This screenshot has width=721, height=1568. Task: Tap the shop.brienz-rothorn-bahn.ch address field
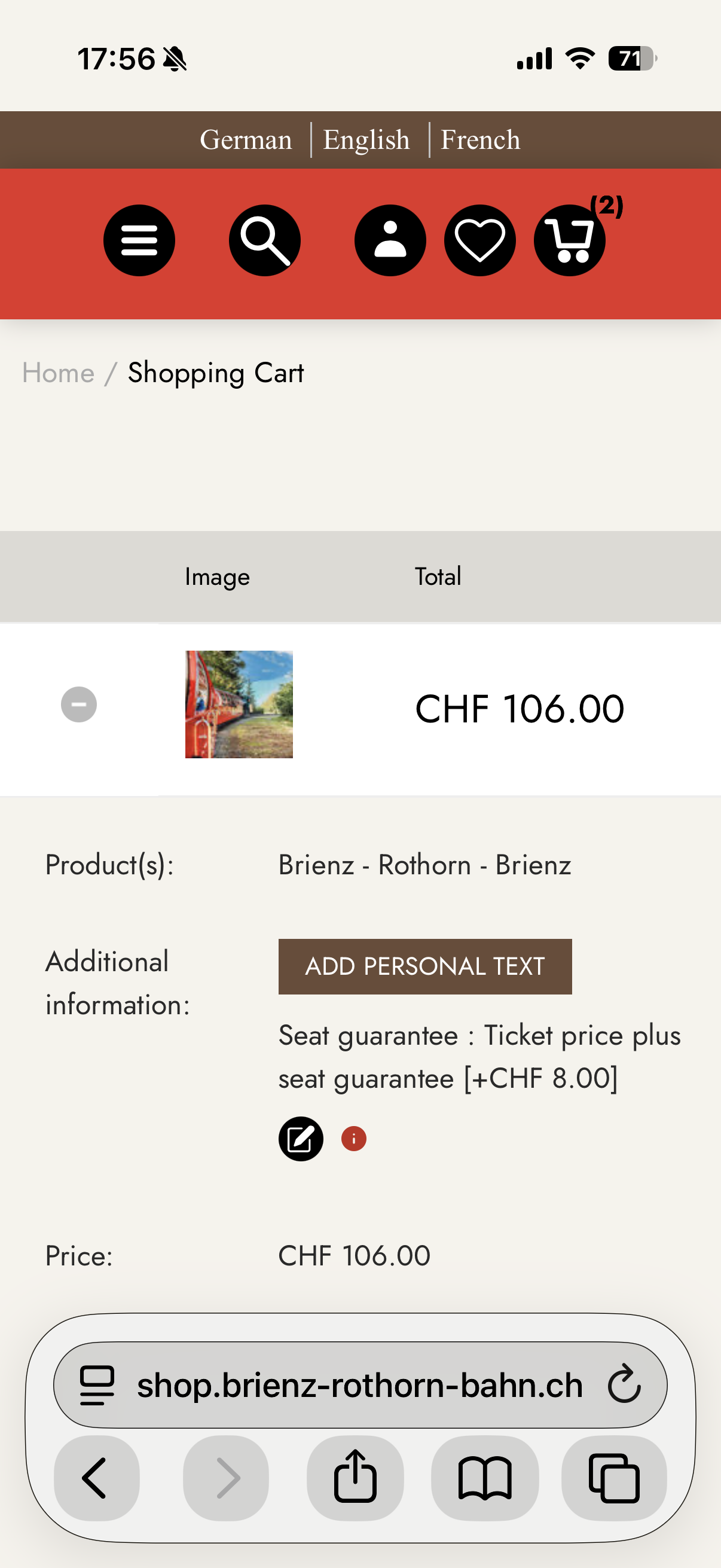coord(359,1385)
